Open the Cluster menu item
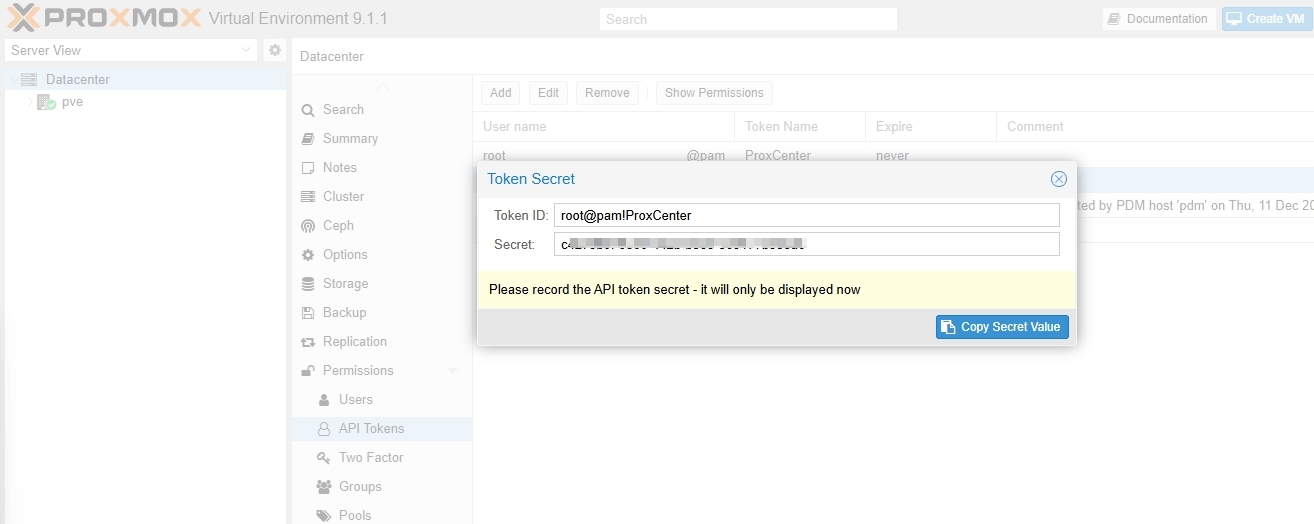 [x=343, y=197]
